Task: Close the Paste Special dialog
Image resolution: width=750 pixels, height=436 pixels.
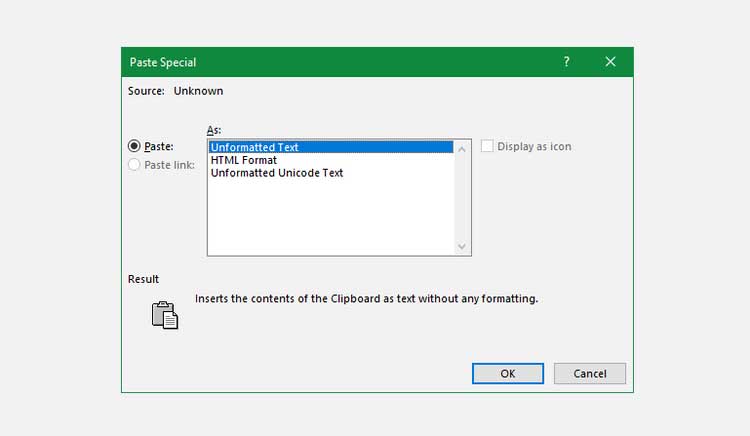Action: coord(611,62)
